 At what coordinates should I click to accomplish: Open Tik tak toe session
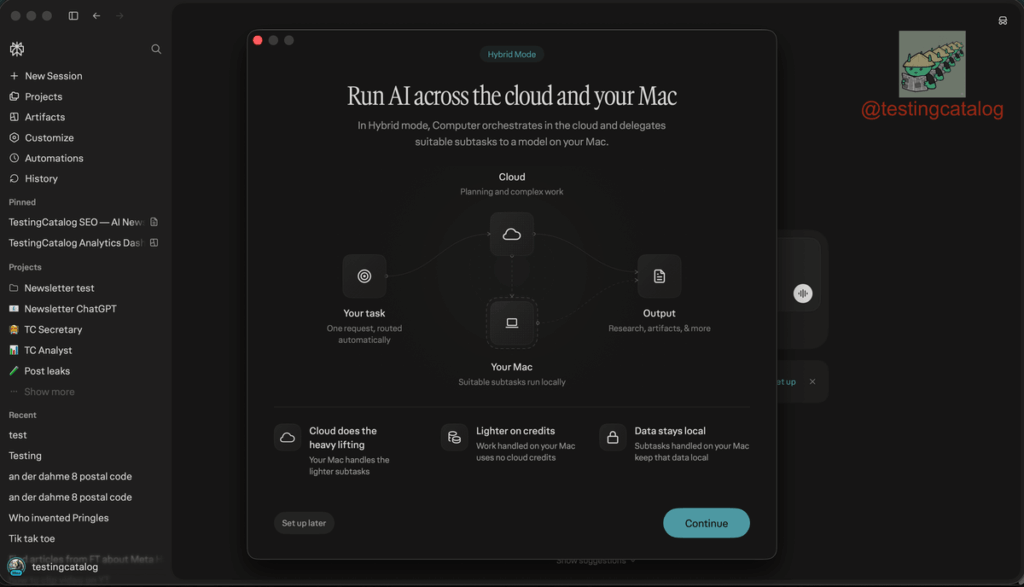[32, 539]
